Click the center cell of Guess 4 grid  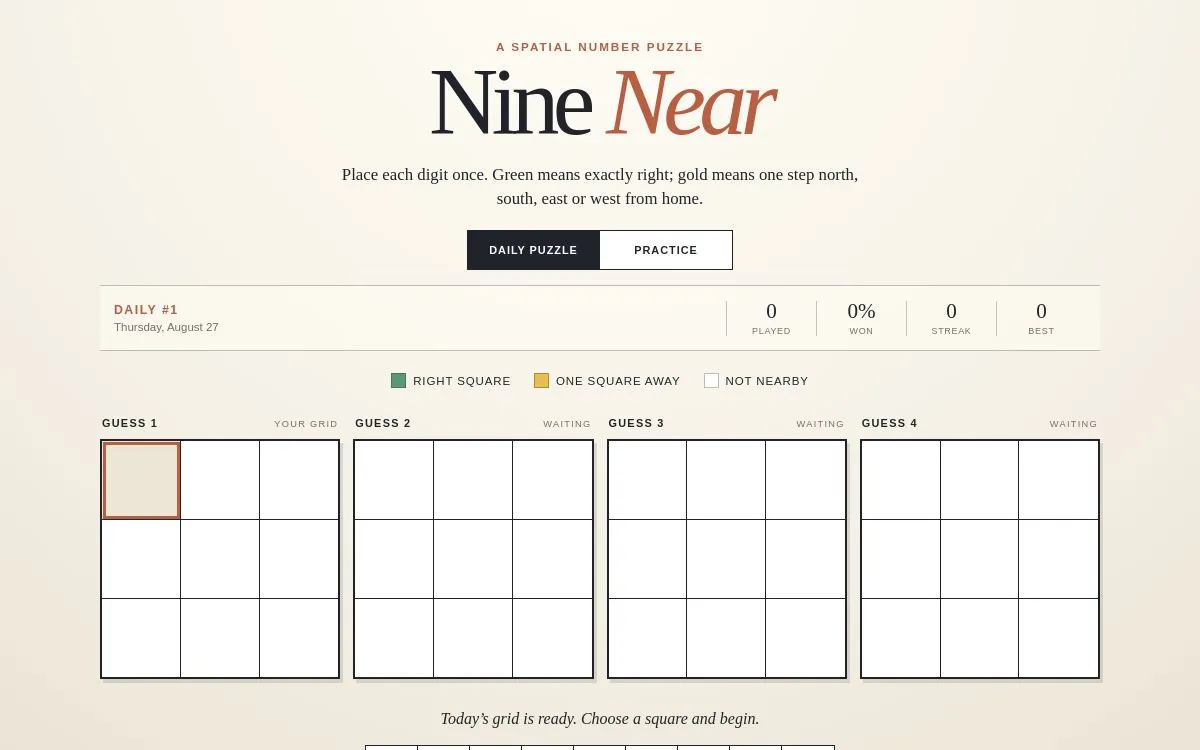[x=980, y=559]
